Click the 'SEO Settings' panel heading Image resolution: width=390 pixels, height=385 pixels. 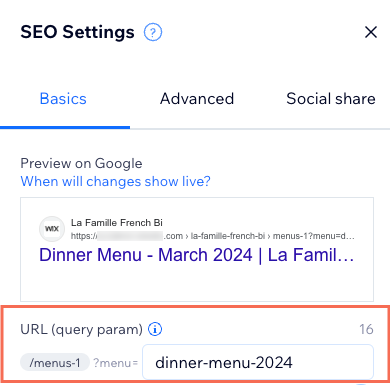(x=77, y=32)
